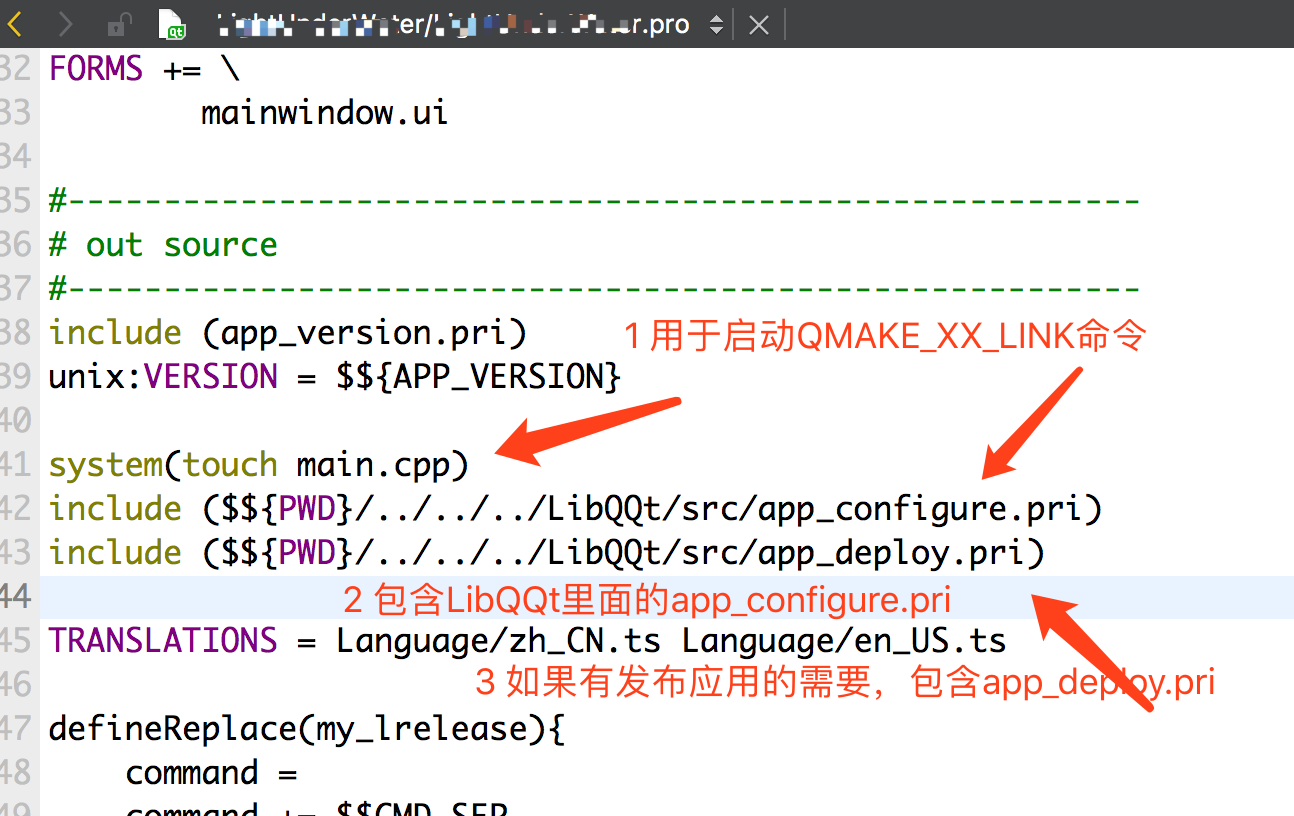The image size is (1294, 816).
Task: Click my_lrelease function name
Action: [422, 729]
